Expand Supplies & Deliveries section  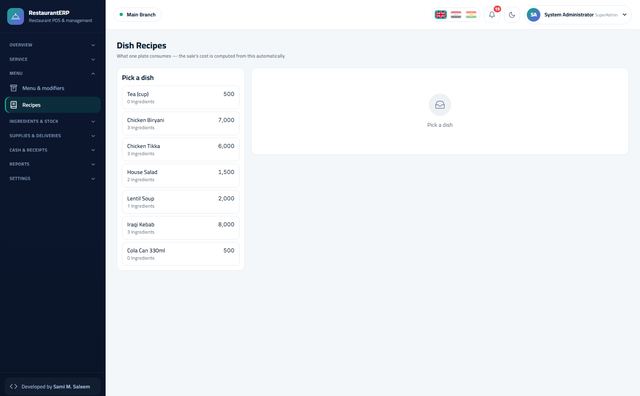click(x=52, y=136)
